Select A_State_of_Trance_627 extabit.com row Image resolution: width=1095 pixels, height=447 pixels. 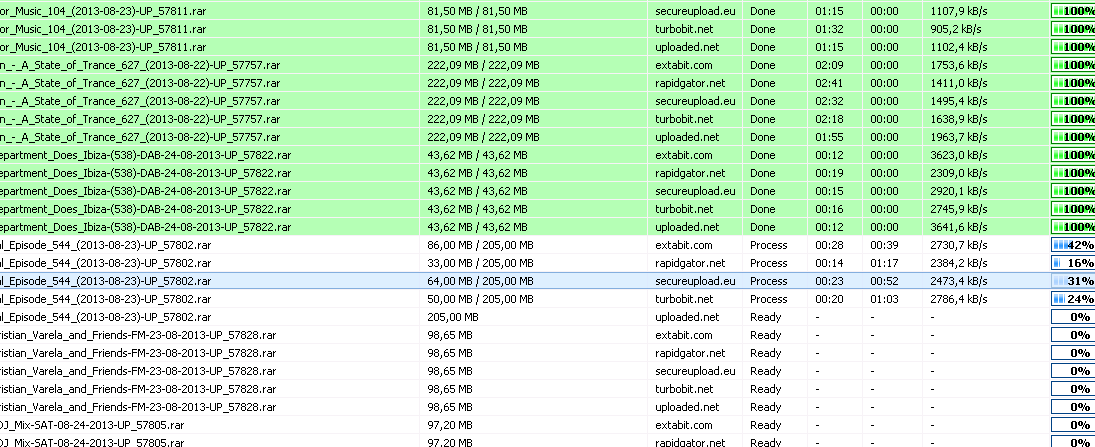[x=548, y=65]
